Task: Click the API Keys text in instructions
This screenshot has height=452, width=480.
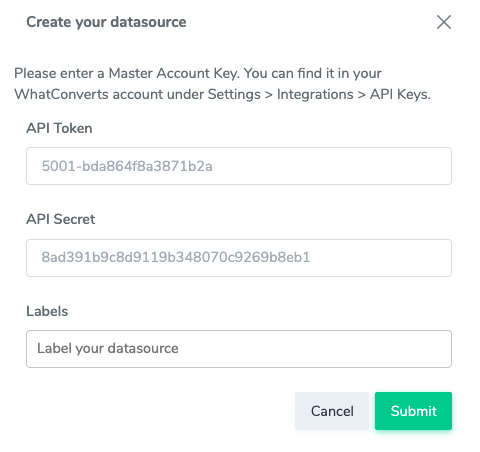Action: click(400, 94)
